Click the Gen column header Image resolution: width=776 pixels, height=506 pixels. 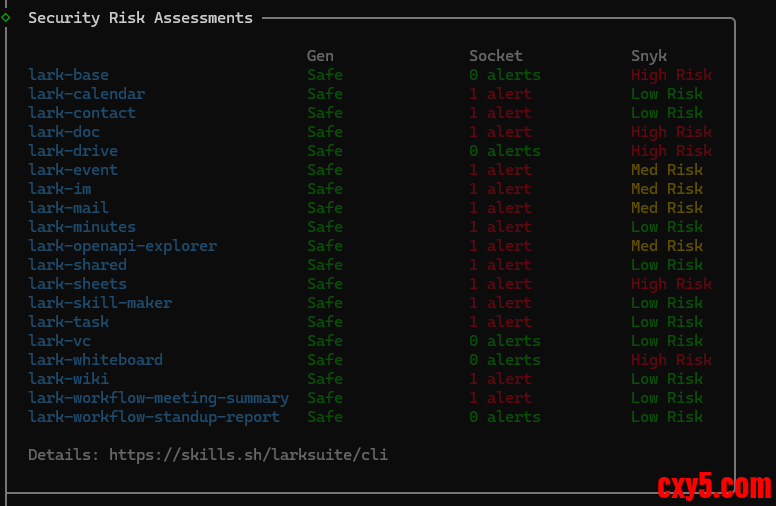pos(320,56)
